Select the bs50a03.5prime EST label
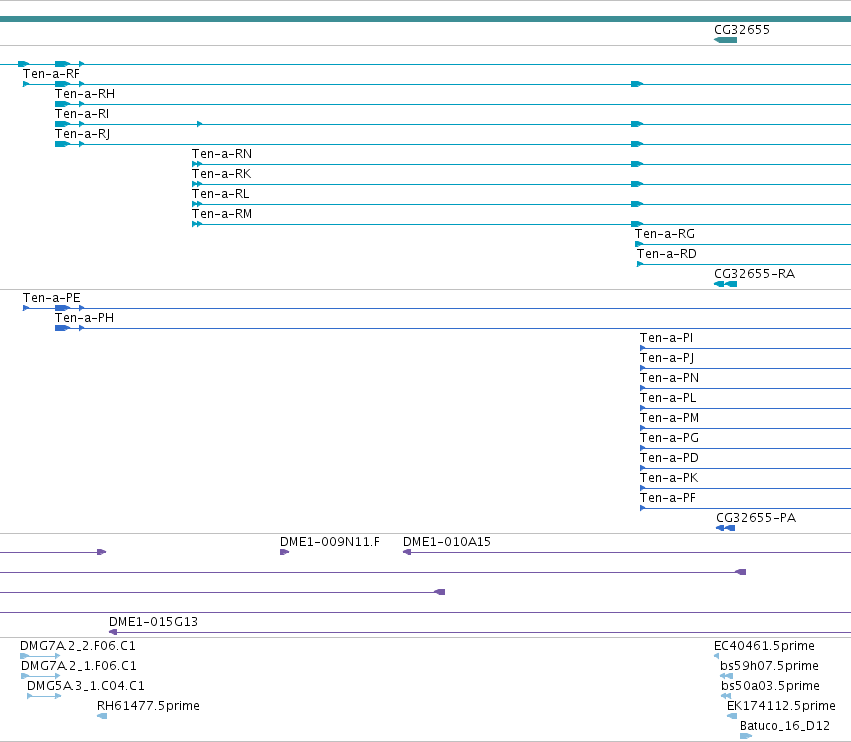Viewport: 851px width, 742px height. pyautogui.click(x=770, y=686)
